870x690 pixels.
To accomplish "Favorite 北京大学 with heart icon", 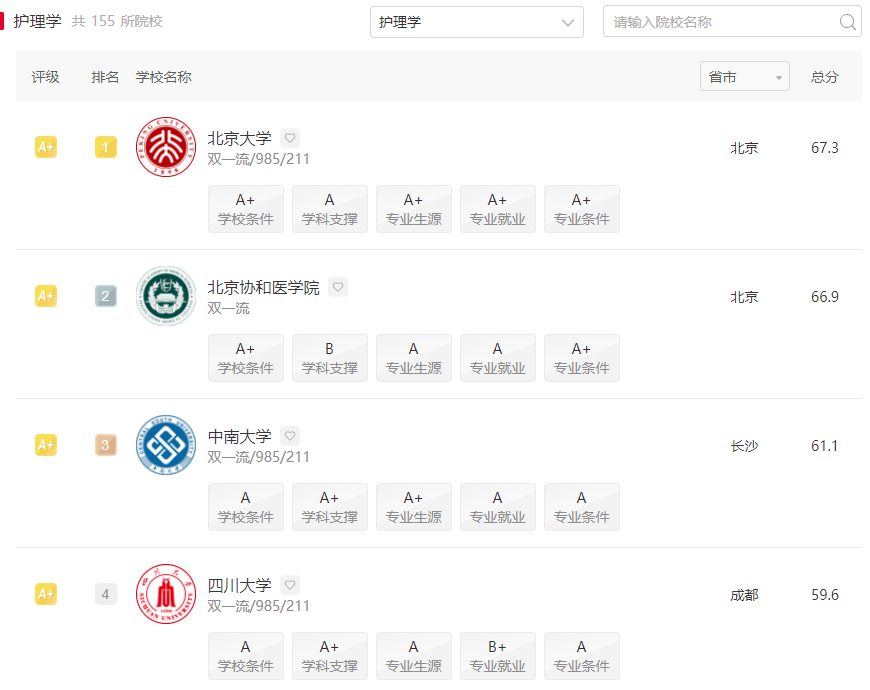I will (290, 138).
